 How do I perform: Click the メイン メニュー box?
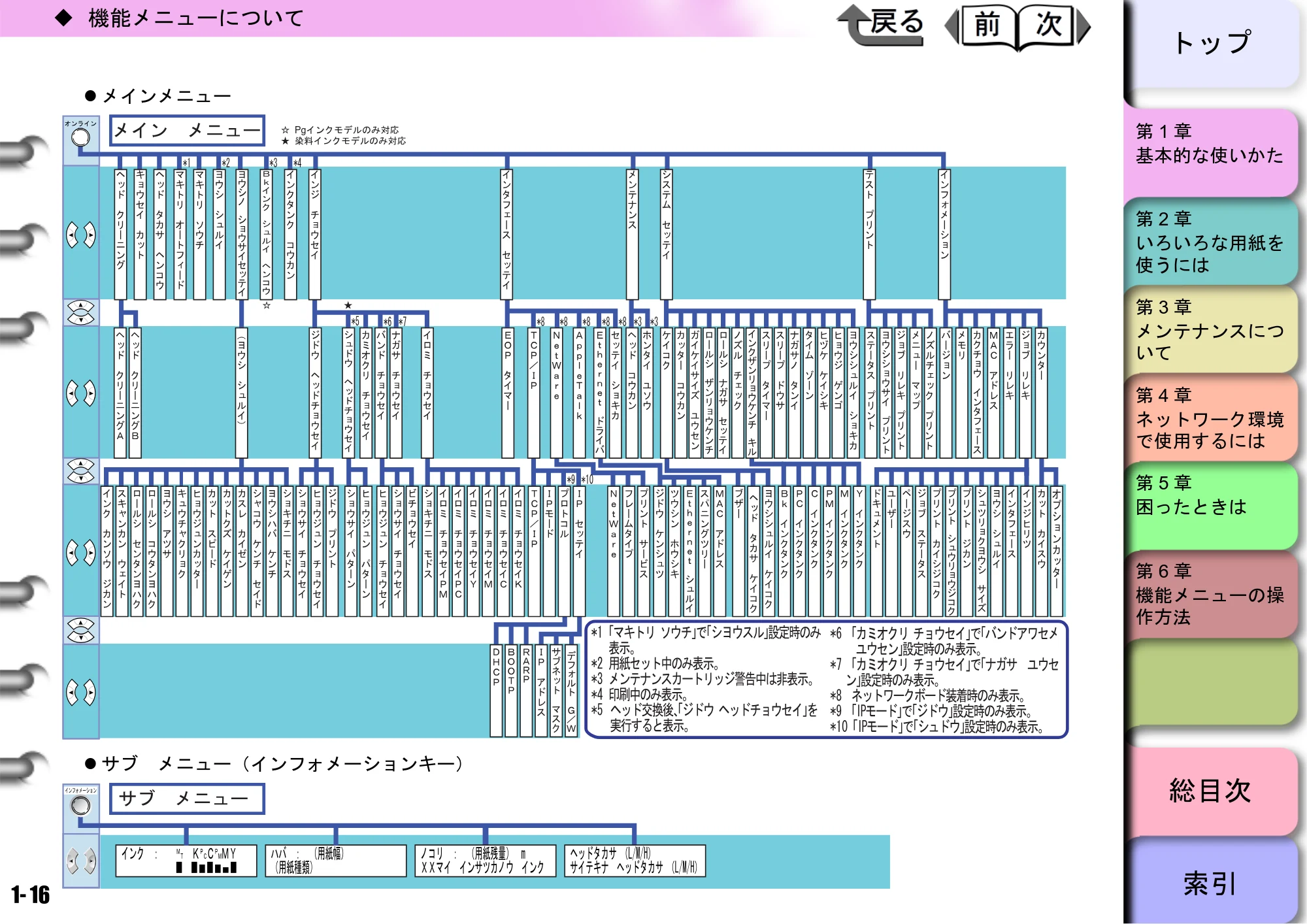click(187, 131)
